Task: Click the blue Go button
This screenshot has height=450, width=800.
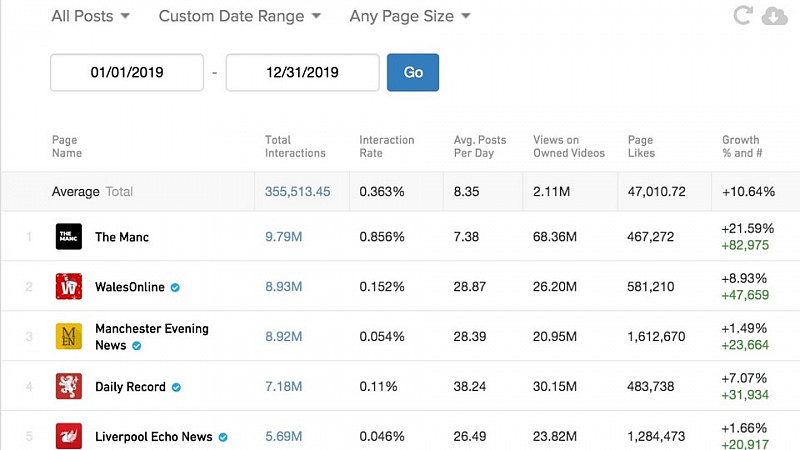Action: click(x=413, y=72)
